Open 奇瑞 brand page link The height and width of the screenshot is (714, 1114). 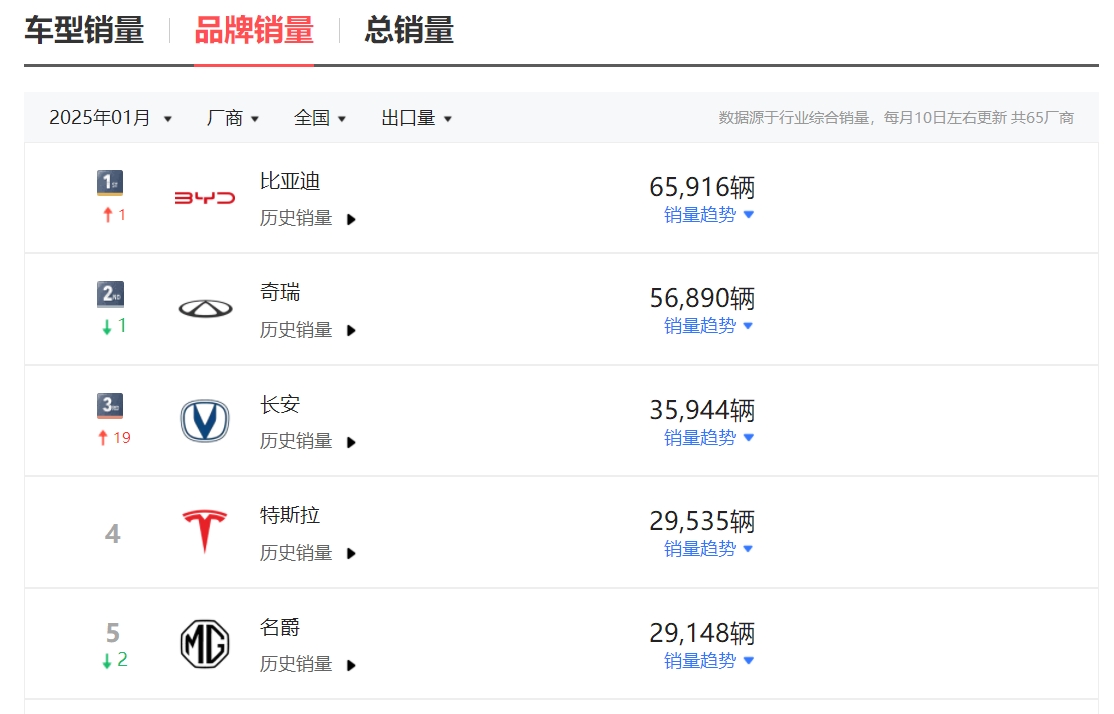pos(280,292)
